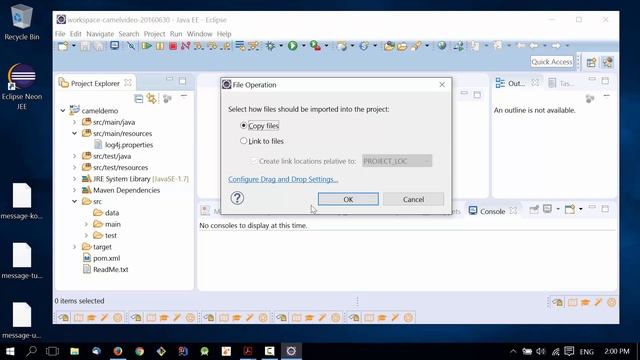
Task: Collapse the cameldemo project node
Action: [x=63, y=111]
